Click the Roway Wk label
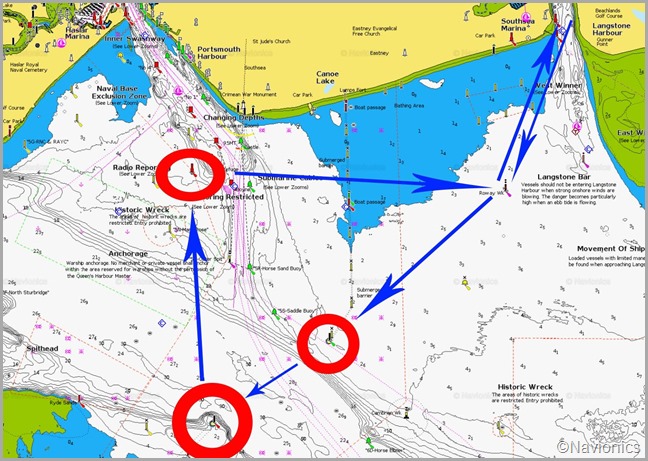648x461 pixels. pos(491,193)
